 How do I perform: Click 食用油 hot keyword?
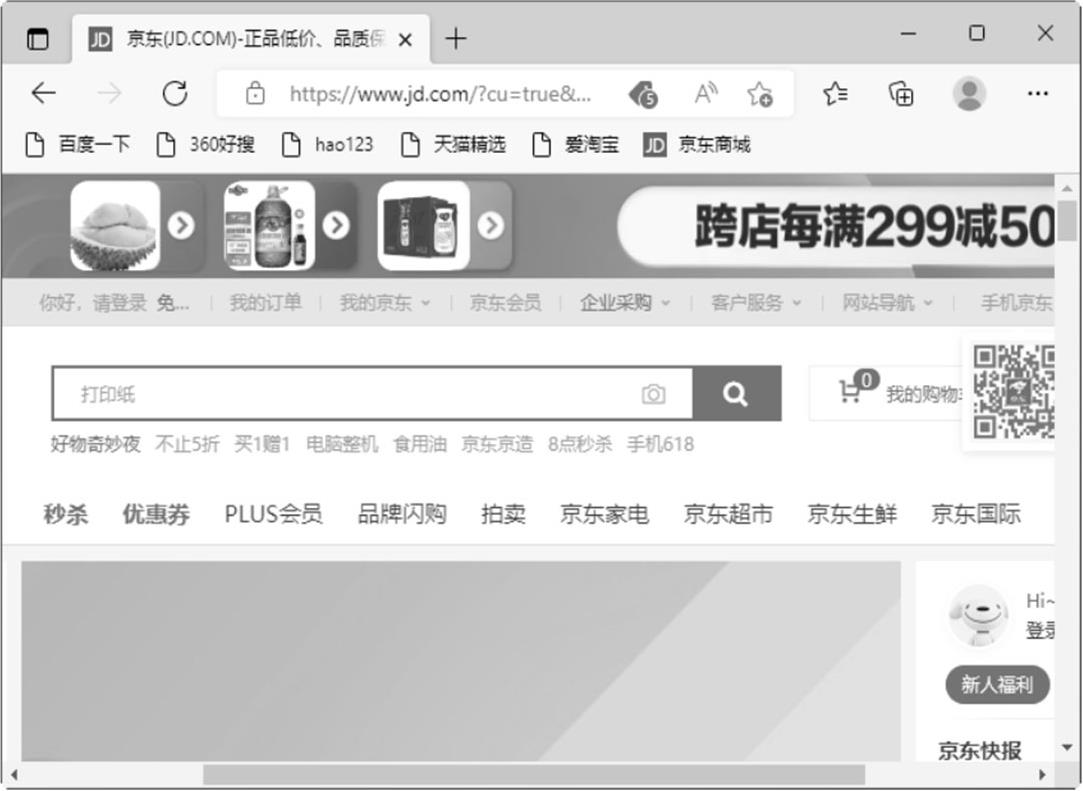tap(420, 444)
